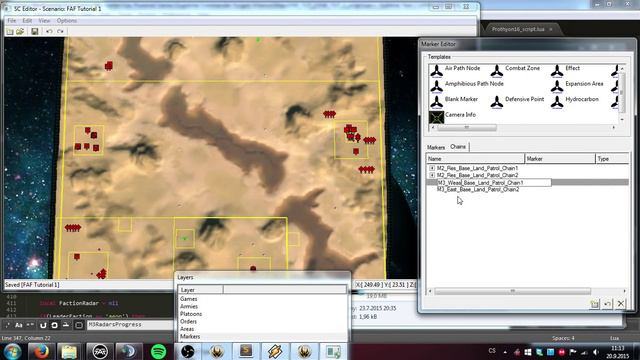
Task: Toggle case sensitive Aa in find bar
Action: pos(19,325)
